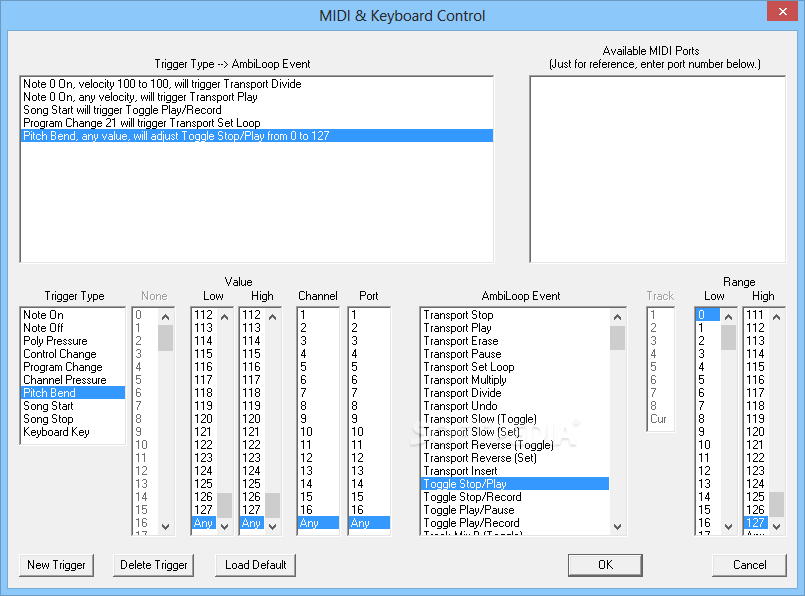Image resolution: width=805 pixels, height=596 pixels.
Task: Select the 'Program Change 21' trigger row
Action: [x=257, y=123]
